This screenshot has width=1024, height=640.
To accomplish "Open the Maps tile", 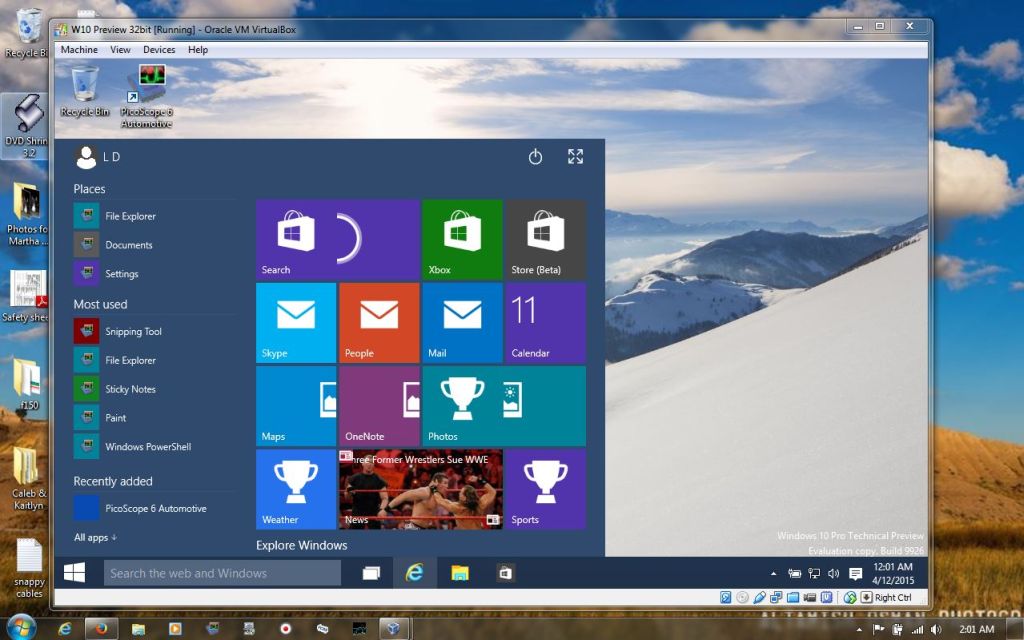I will click(296, 406).
